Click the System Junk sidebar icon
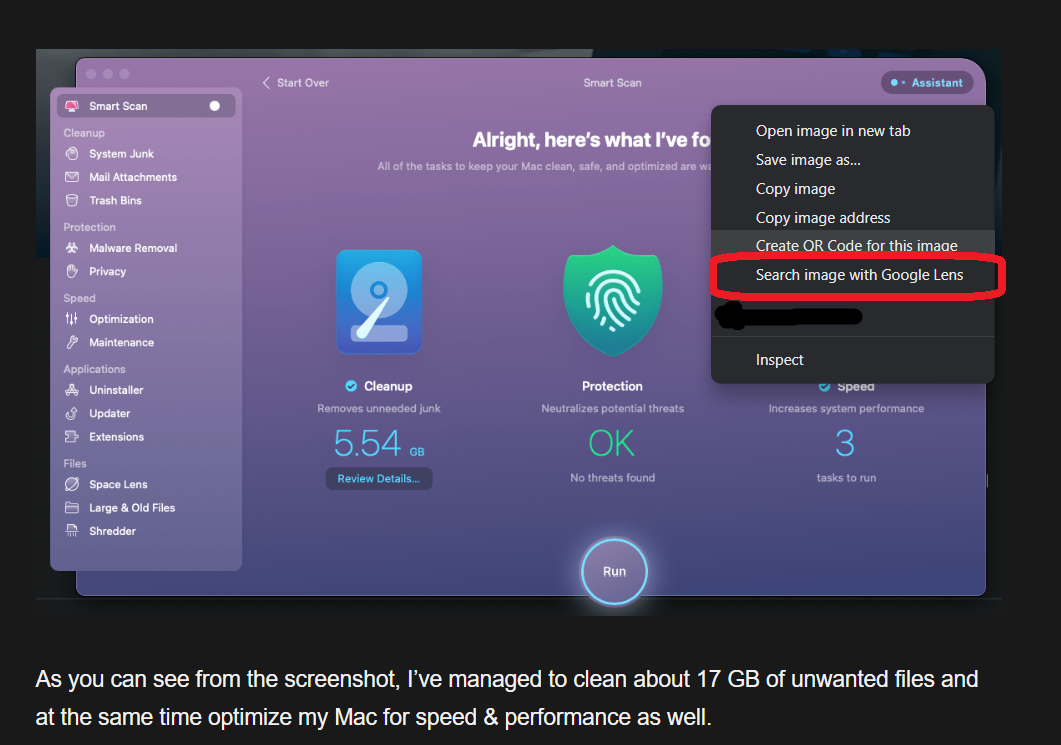Image resolution: width=1061 pixels, height=745 pixels. (71, 154)
